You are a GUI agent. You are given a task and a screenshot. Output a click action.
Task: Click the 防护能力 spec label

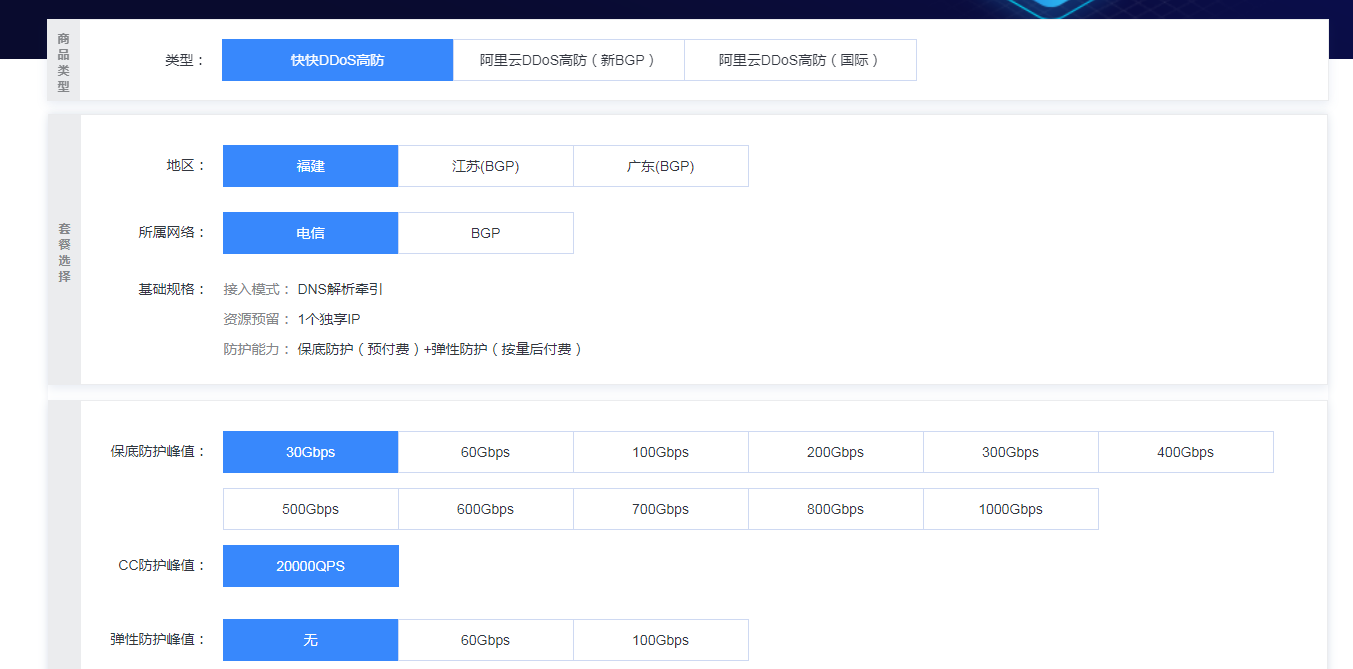257,349
